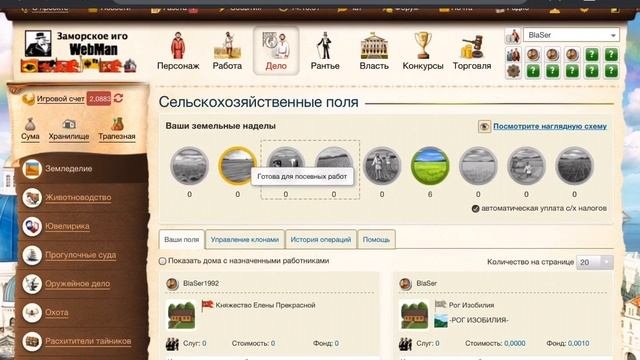This screenshot has width=640, height=360.
Task: Open the Помощь tab
Action: point(376,240)
